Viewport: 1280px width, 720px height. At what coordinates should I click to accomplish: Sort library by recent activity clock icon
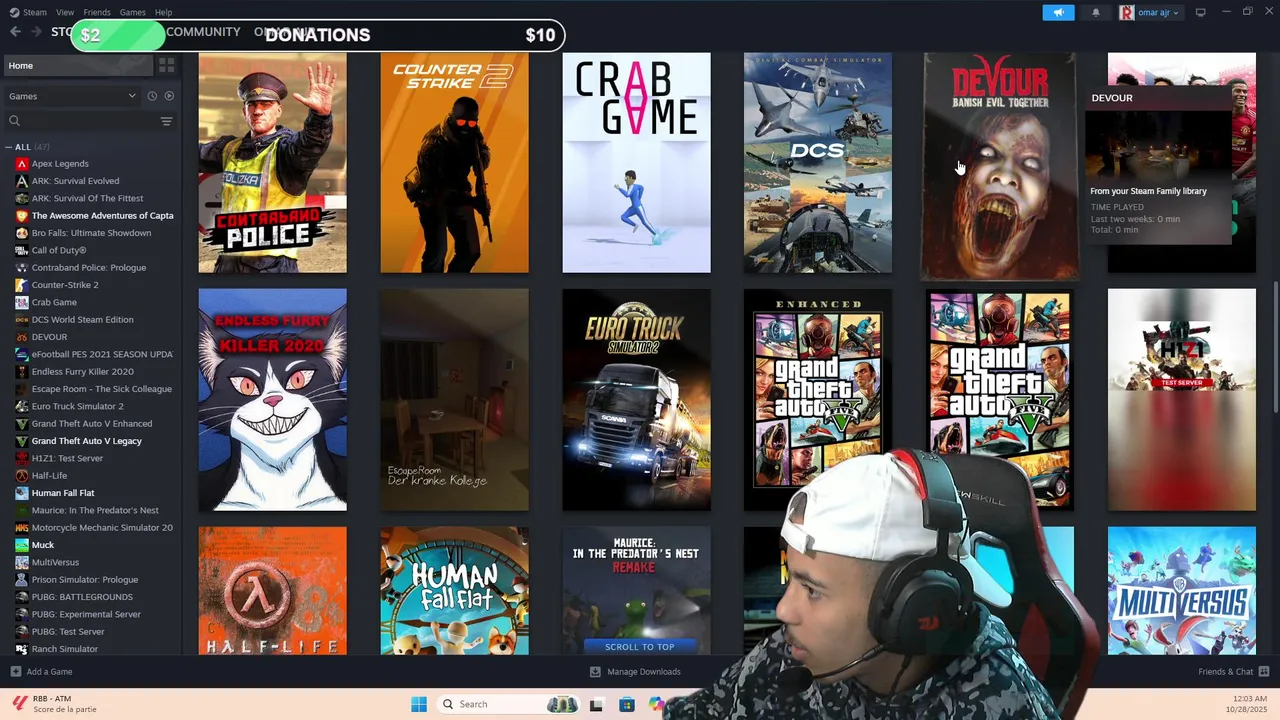[x=152, y=96]
